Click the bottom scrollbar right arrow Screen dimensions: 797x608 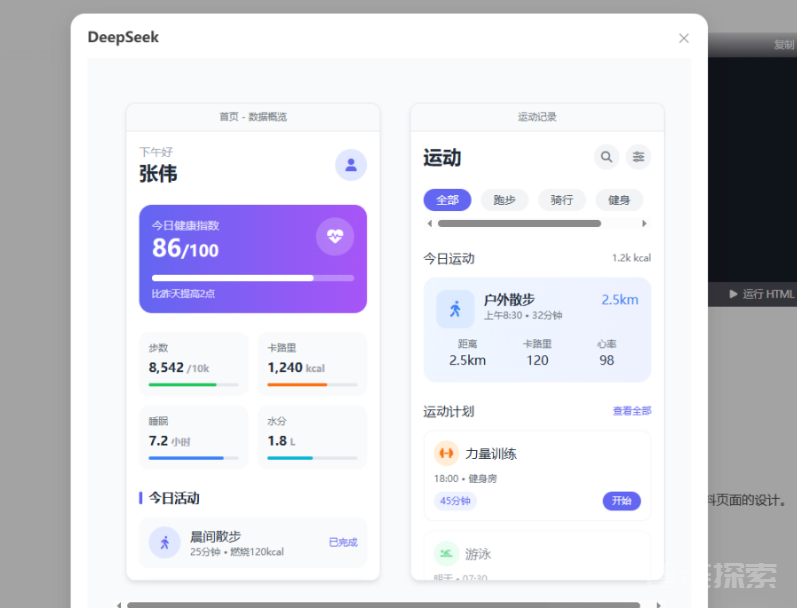pyautogui.click(x=659, y=605)
